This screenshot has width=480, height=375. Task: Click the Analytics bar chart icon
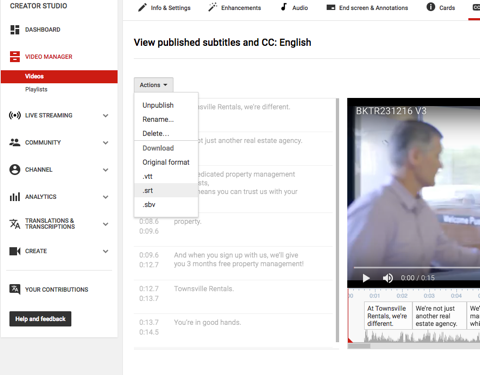[x=15, y=197]
